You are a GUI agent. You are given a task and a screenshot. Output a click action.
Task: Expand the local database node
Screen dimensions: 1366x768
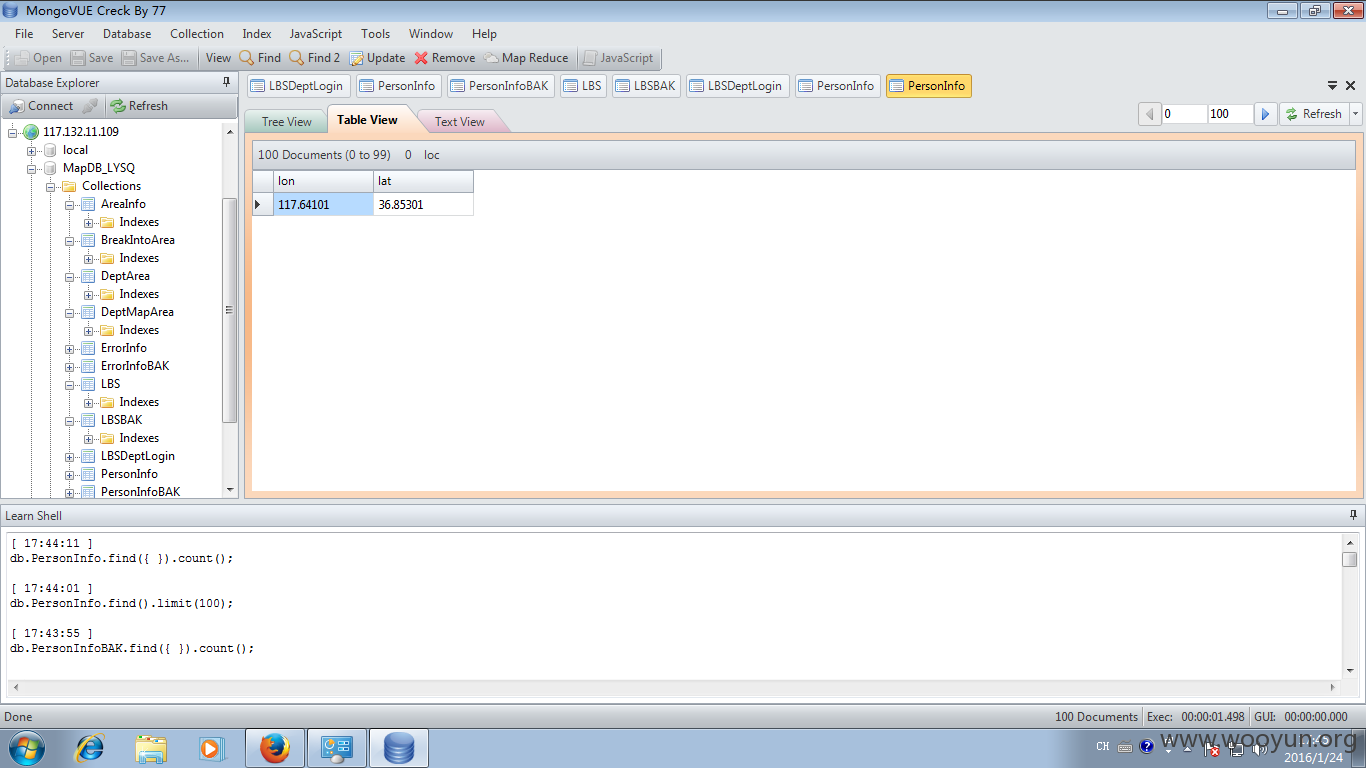32,150
